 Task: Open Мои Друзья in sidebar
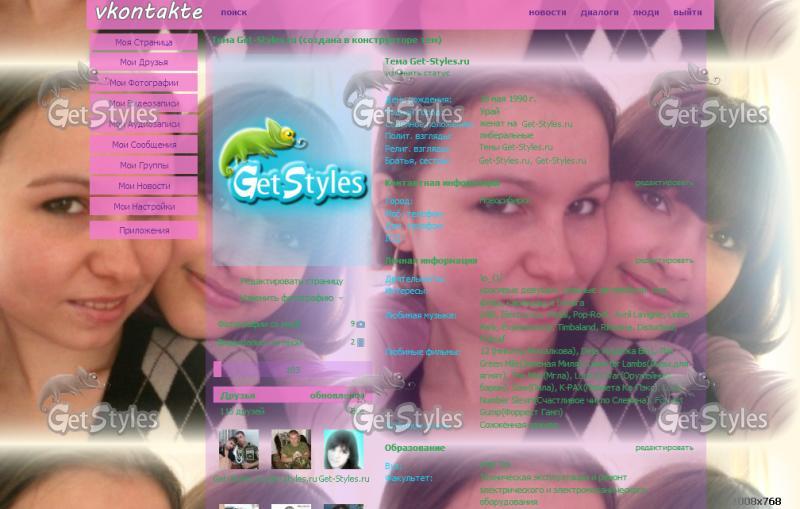click(144, 62)
